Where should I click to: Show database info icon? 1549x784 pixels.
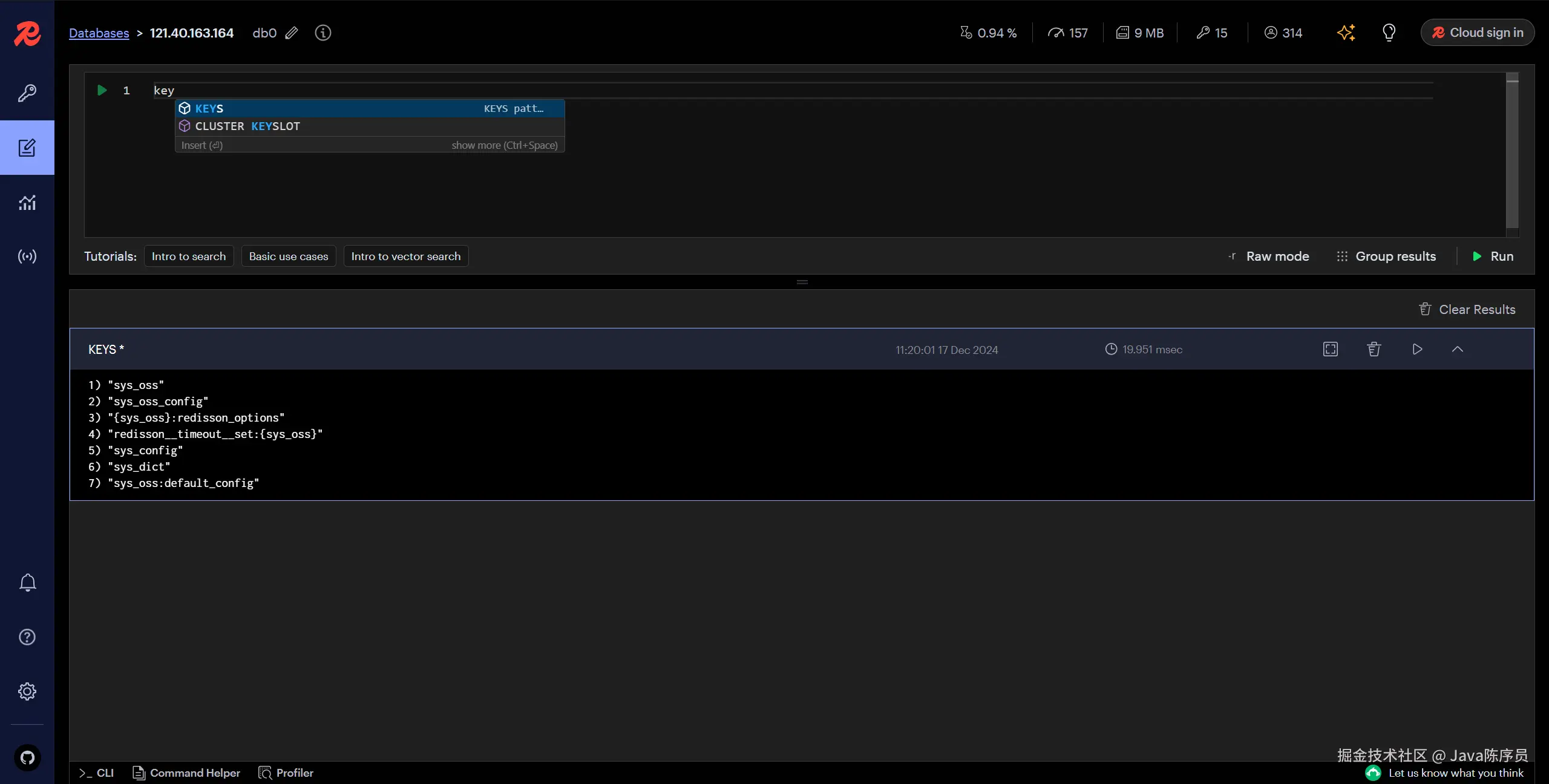(x=323, y=33)
